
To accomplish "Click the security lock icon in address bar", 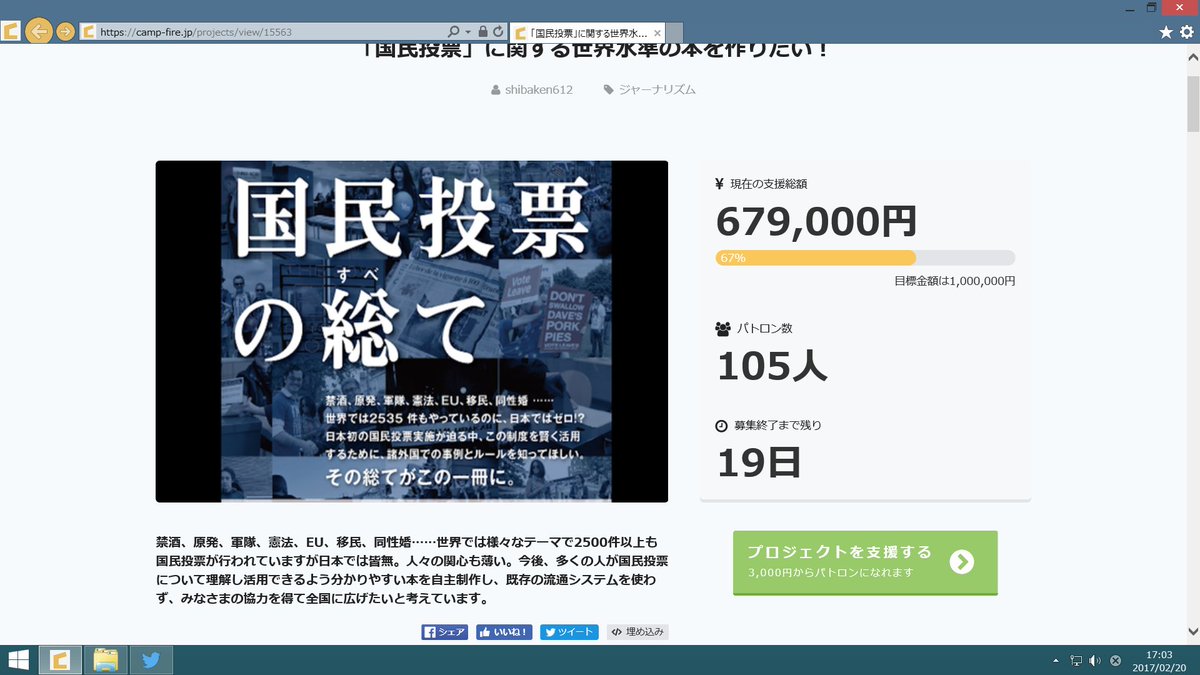I will [x=483, y=31].
